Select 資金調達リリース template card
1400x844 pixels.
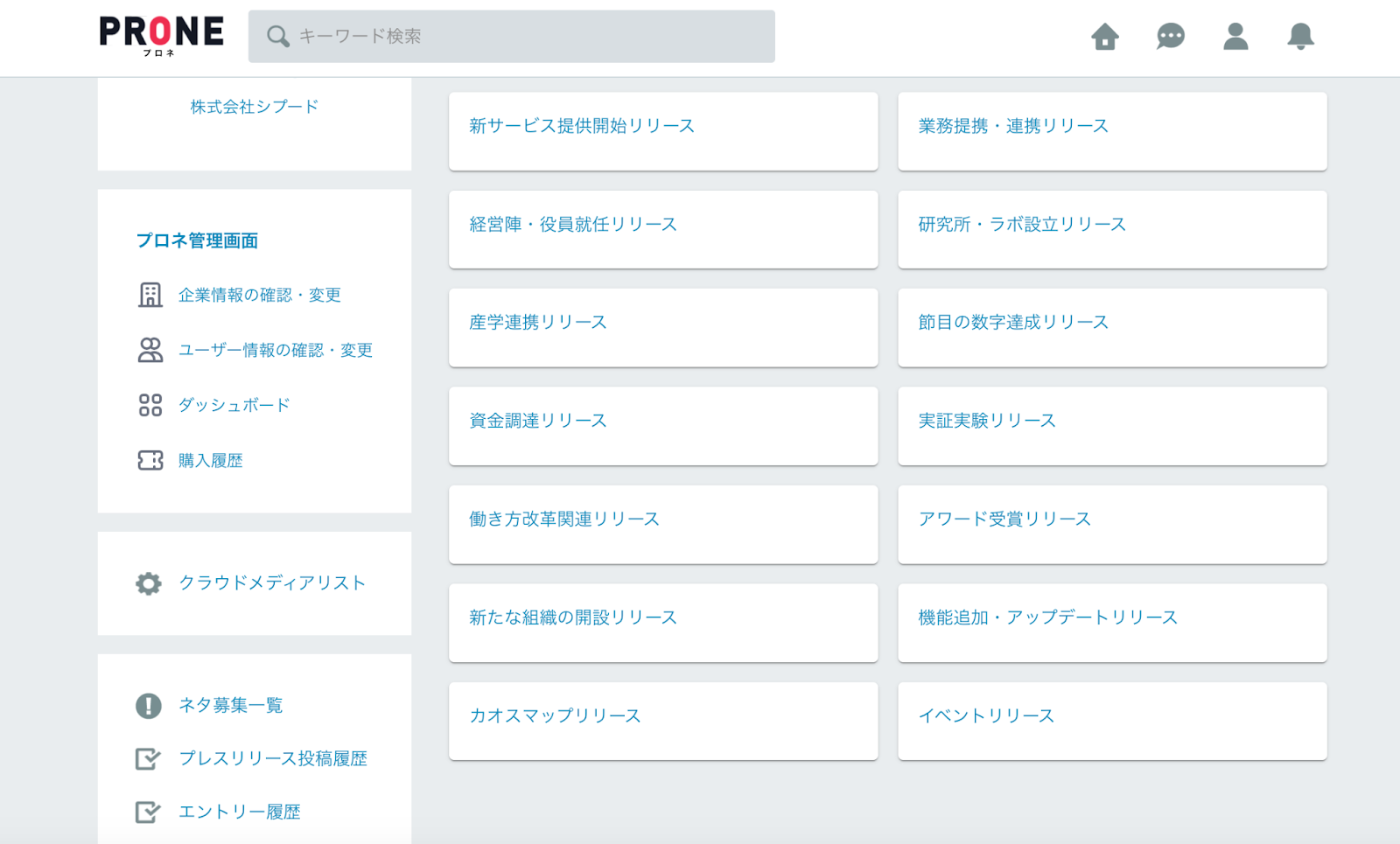[x=663, y=426]
